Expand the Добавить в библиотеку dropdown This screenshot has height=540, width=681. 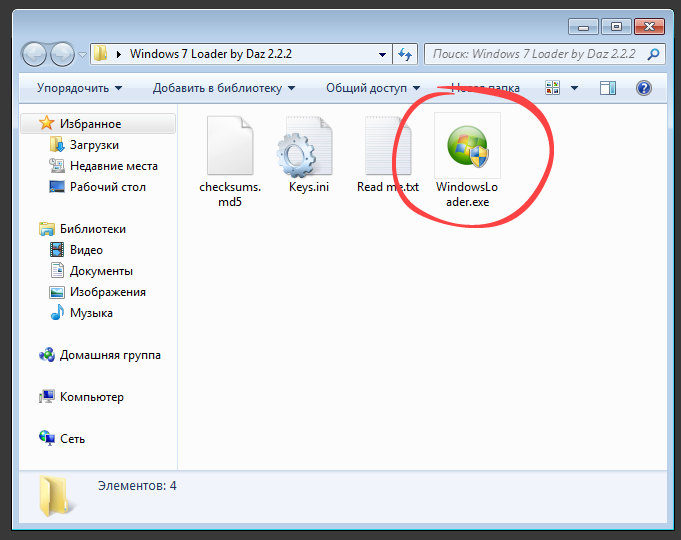[223, 88]
